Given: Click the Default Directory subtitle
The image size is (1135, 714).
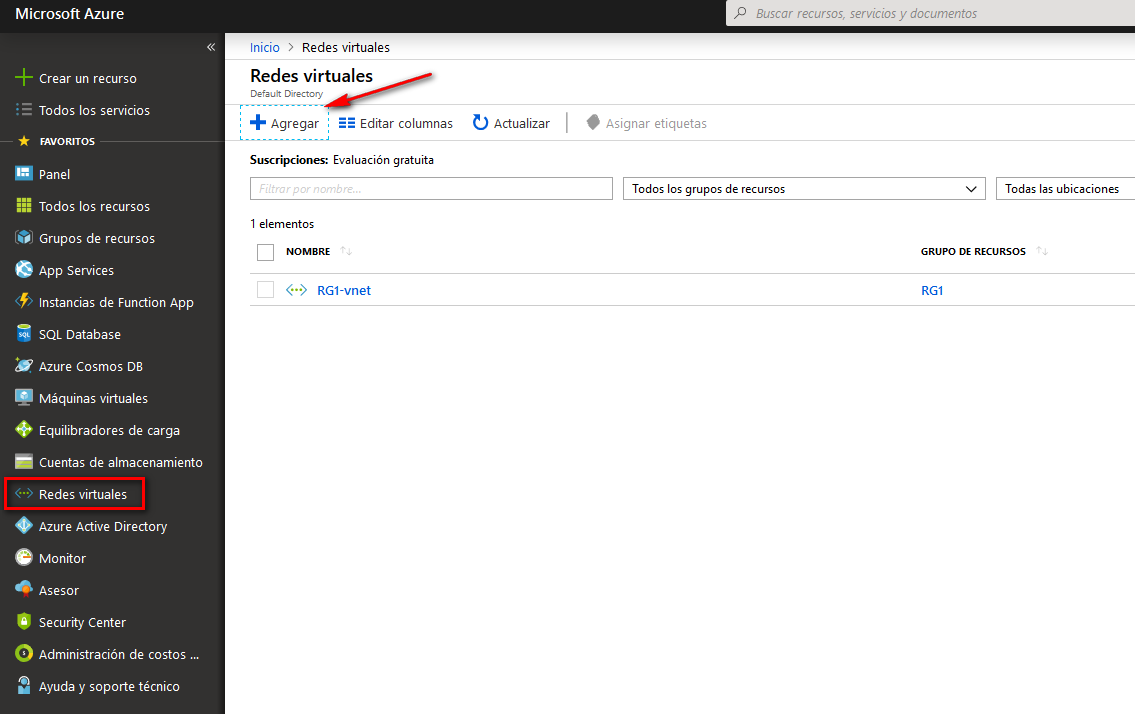Looking at the screenshot, I should click(287, 93).
